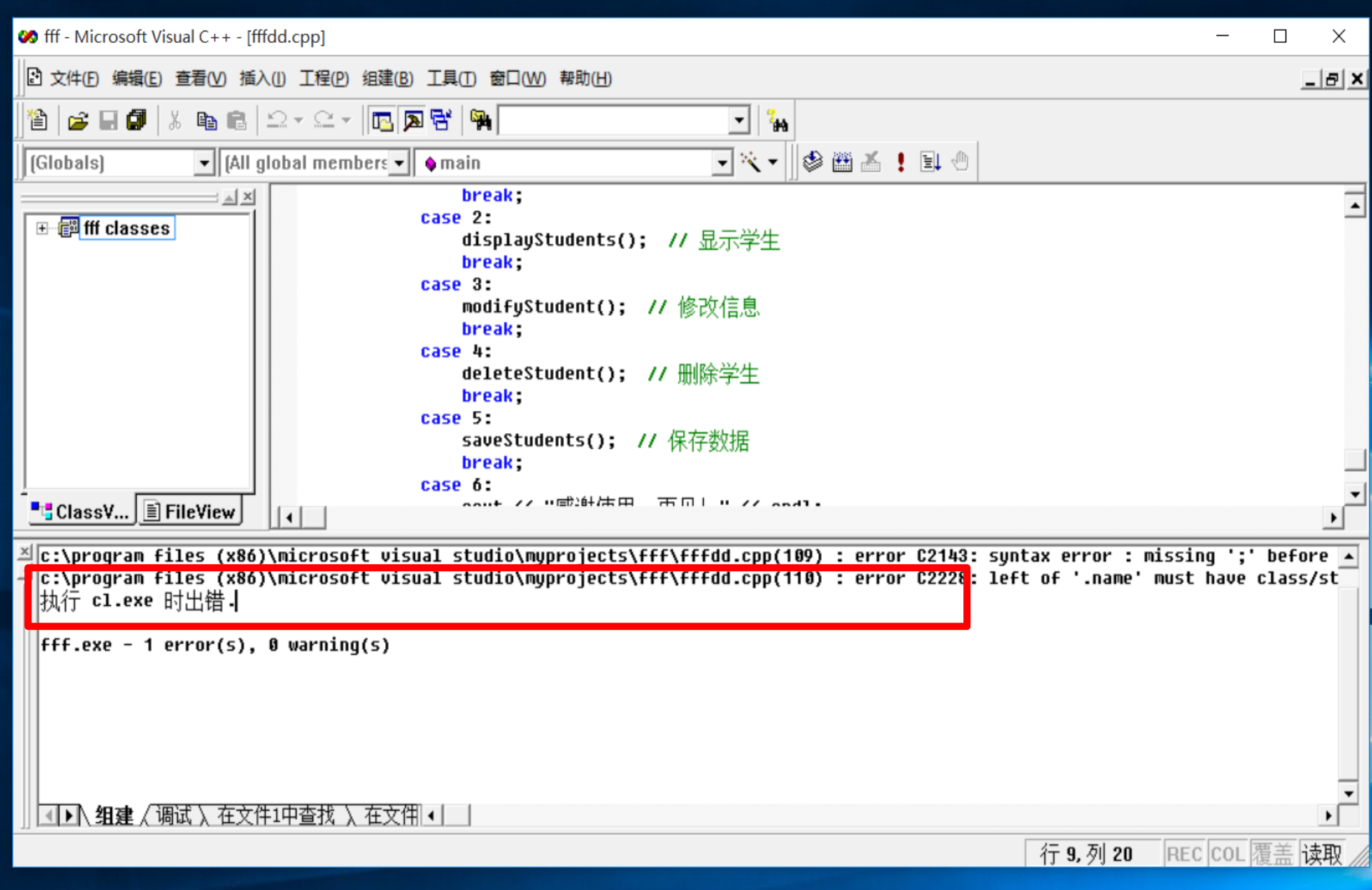1372x890 pixels.
Task: Open the 组建(B) menu
Action: [x=387, y=79]
